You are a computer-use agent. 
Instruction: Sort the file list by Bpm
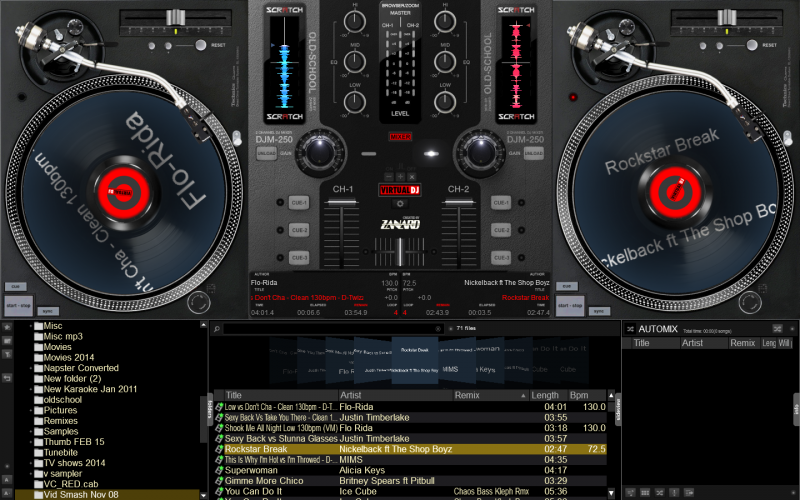tap(587, 395)
